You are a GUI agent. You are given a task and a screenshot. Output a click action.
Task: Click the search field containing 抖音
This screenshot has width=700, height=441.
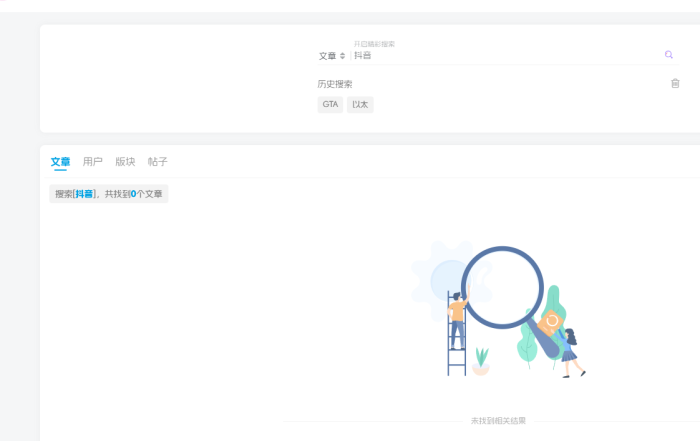(x=500, y=56)
